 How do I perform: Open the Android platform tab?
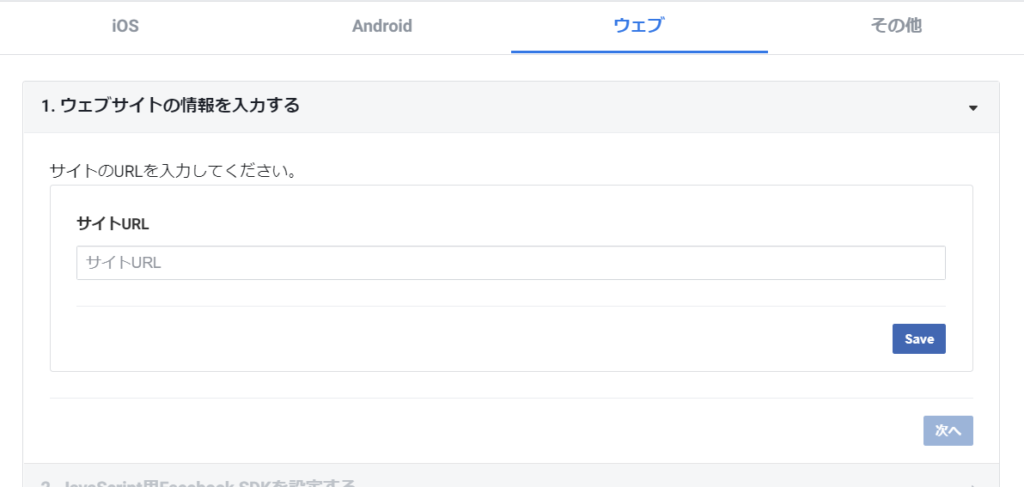[382, 26]
